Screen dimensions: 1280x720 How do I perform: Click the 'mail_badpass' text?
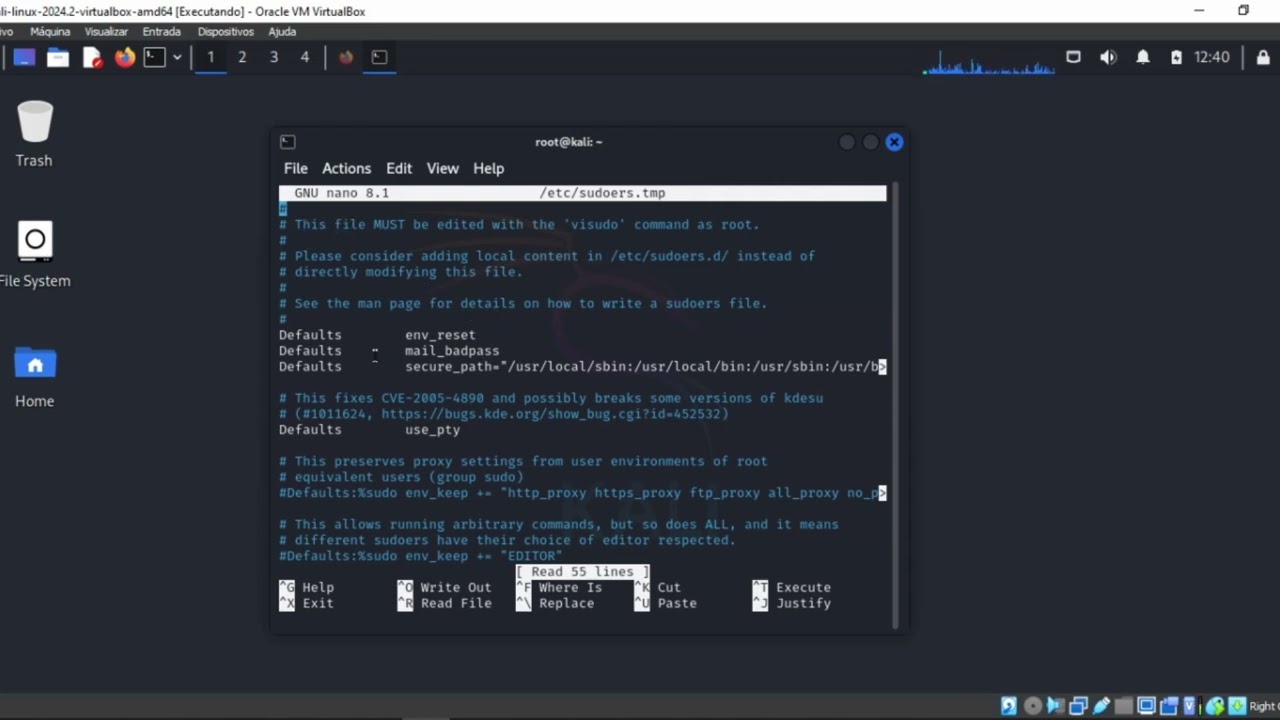click(452, 351)
